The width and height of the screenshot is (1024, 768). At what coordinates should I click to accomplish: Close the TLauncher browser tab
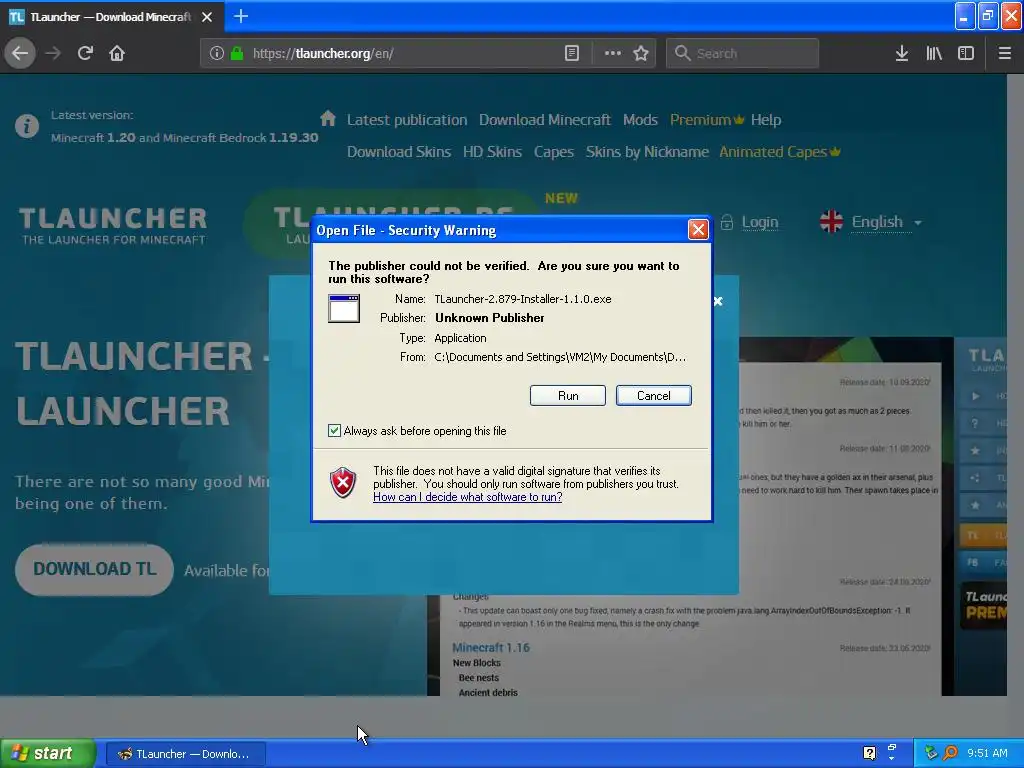tap(207, 17)
